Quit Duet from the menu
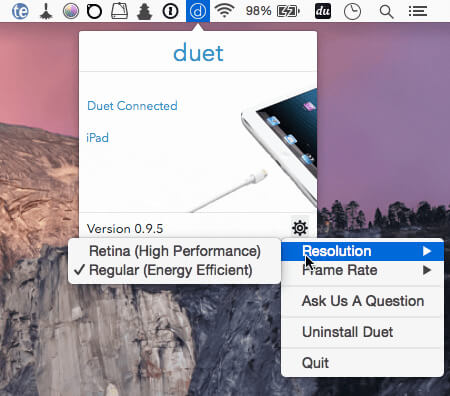Viewport: 450px width, 396px height. 362,363
